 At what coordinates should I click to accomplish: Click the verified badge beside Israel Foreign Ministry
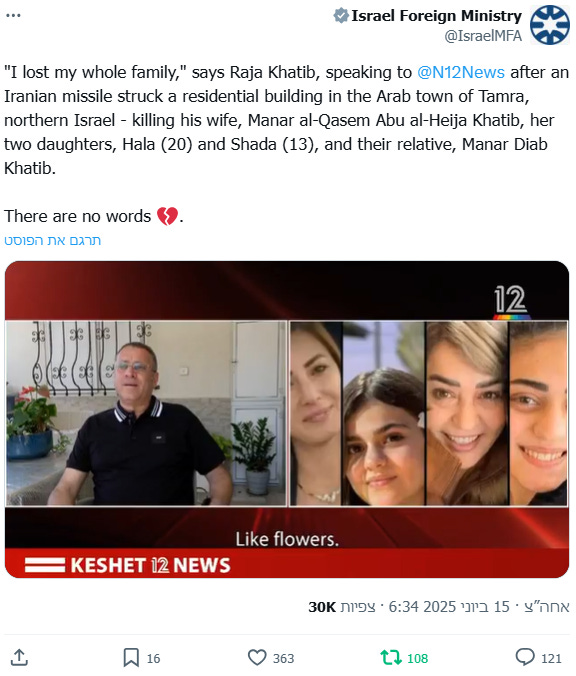point(341,16)
